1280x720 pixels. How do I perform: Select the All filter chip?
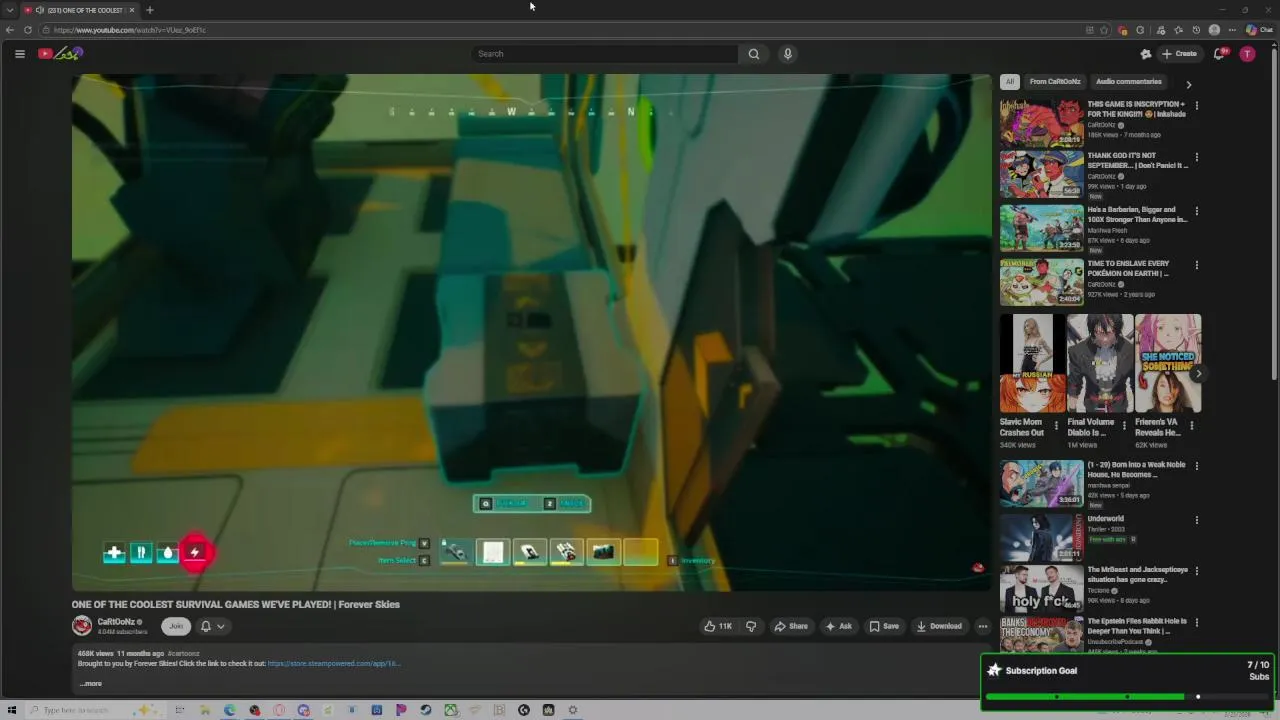1010,82
